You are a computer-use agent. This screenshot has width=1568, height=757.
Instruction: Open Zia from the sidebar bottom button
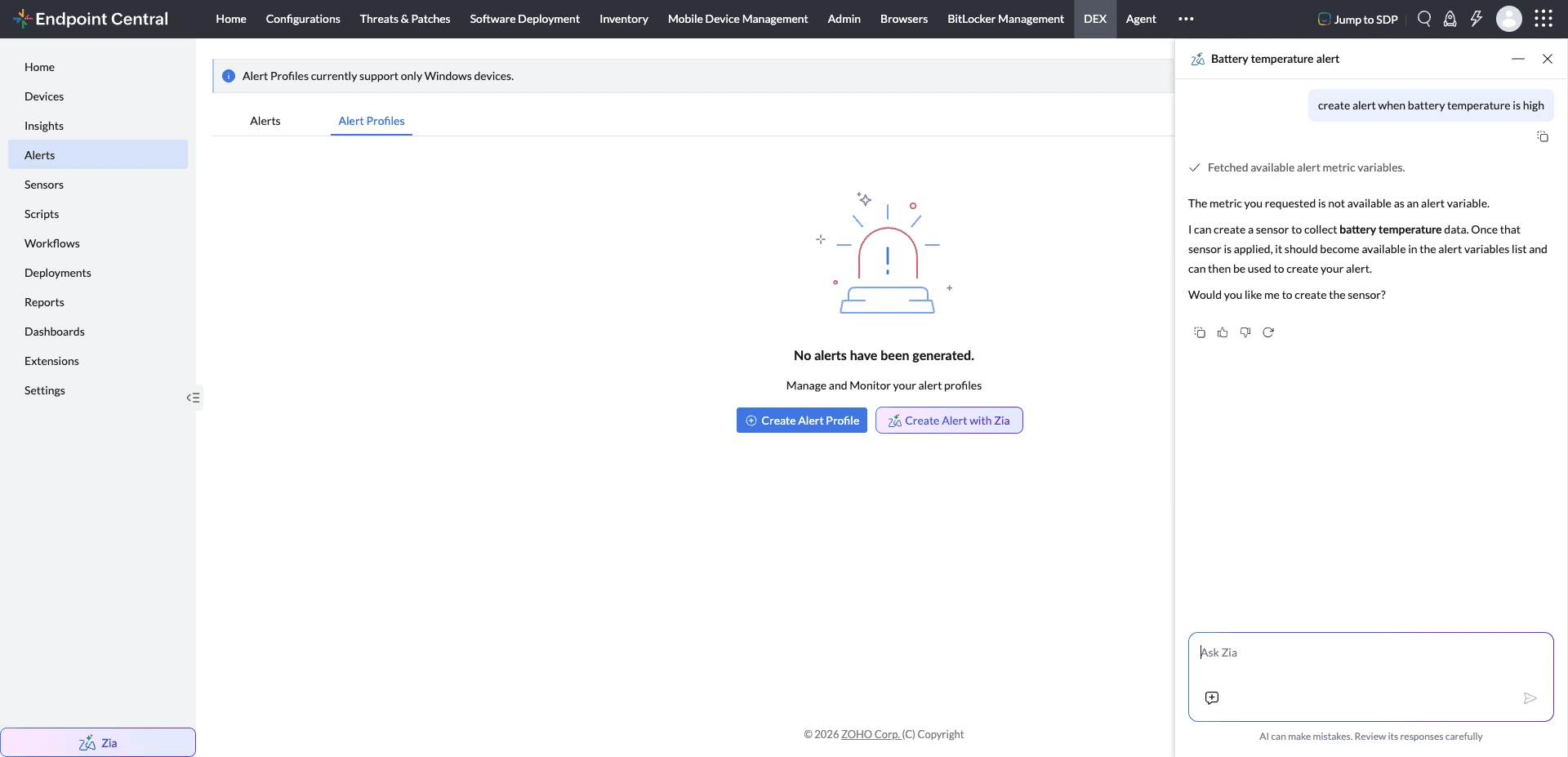pyautogui.click(x=98, y=743)
